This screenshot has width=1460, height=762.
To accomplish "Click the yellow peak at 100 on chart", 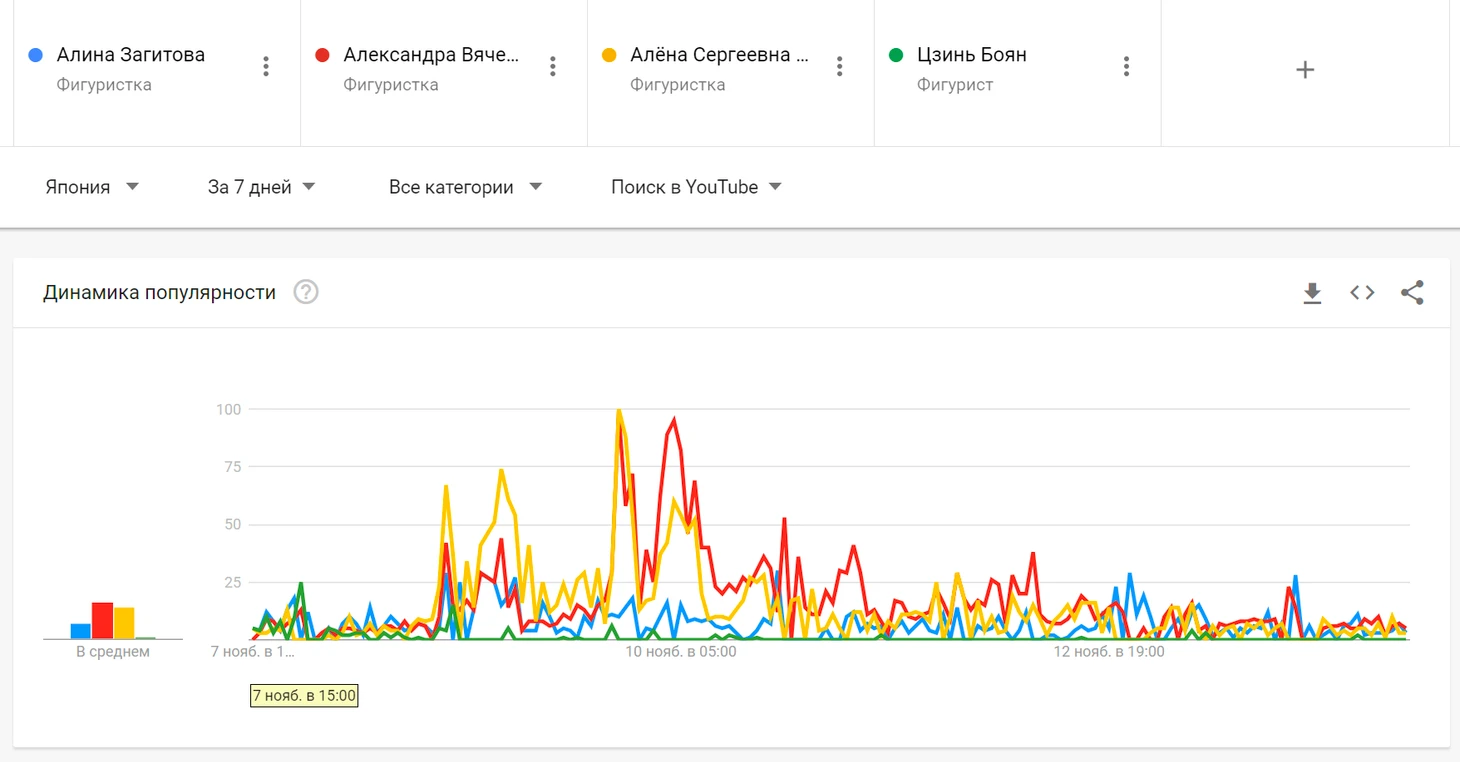I will 619,411.
